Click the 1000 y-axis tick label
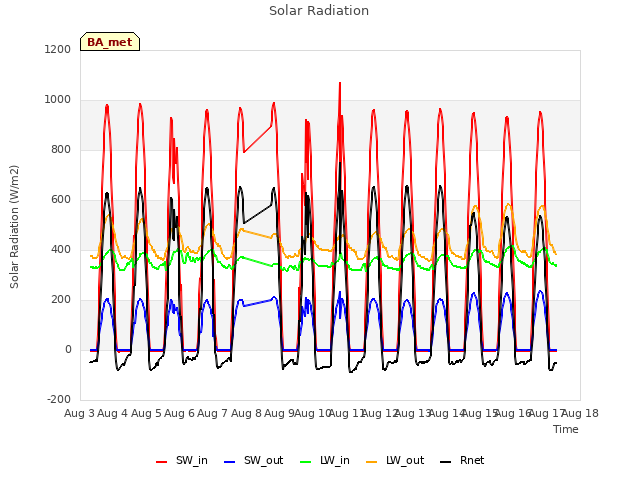The image size is (640, 480). 58,100
